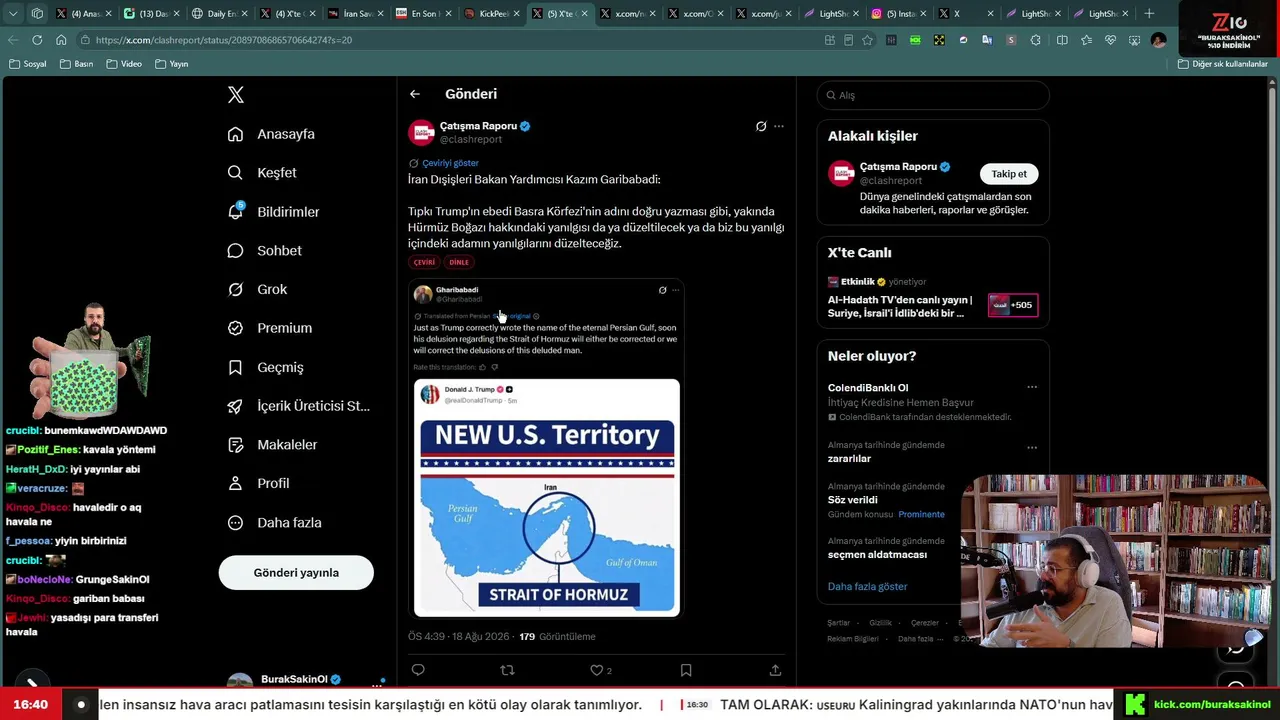The height and width of the screenshot is (720, 1280).
Task: Click the Gizlilik footer link
Action: click(x=880, y=623)
